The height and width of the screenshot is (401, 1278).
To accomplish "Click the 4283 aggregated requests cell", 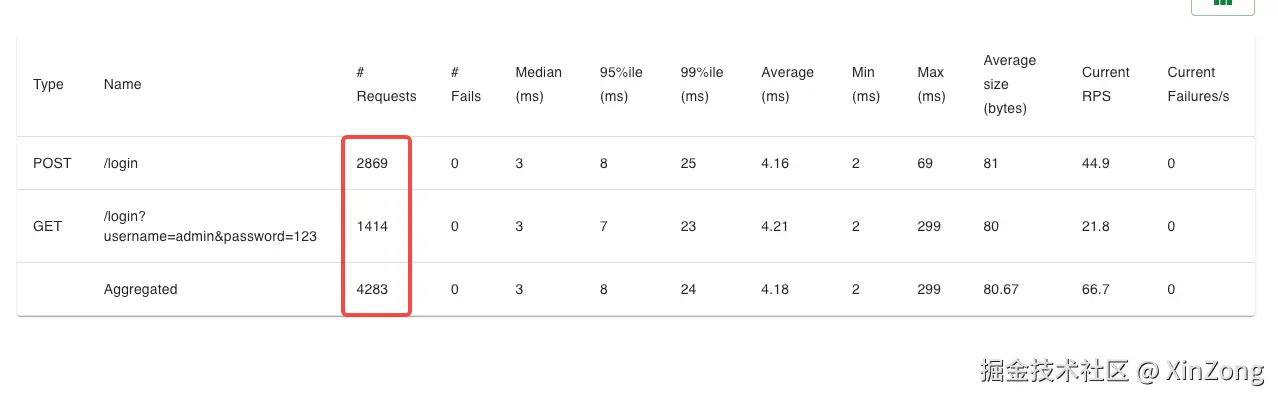I will [x=372, y=290].
